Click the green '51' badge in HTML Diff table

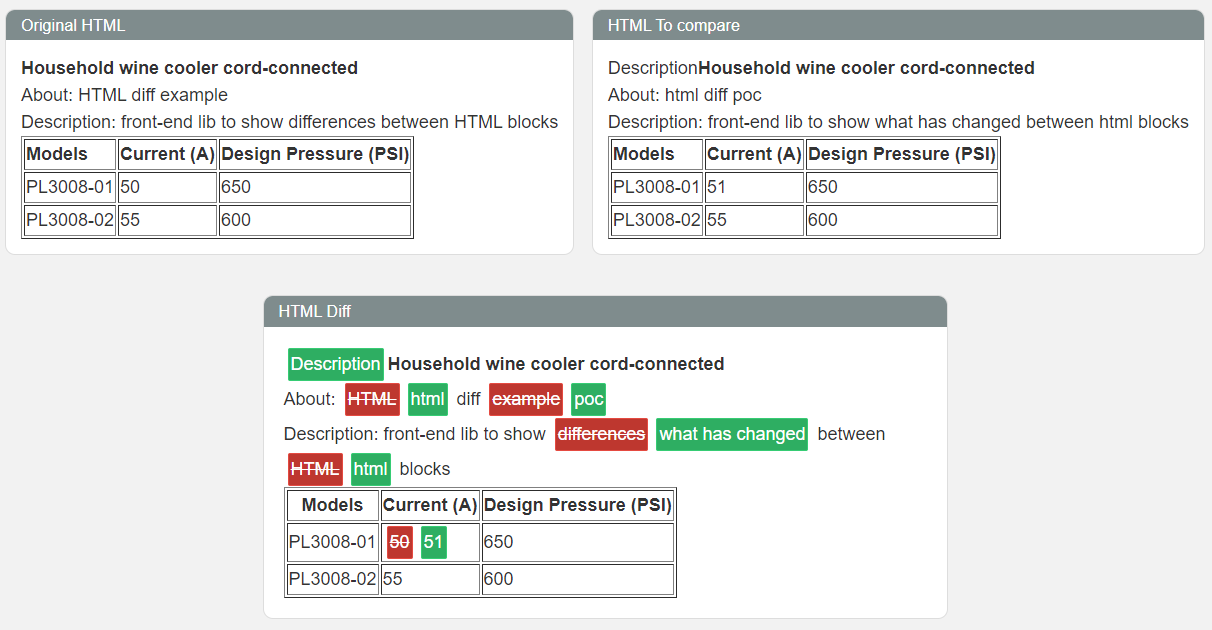pos(434,542)
